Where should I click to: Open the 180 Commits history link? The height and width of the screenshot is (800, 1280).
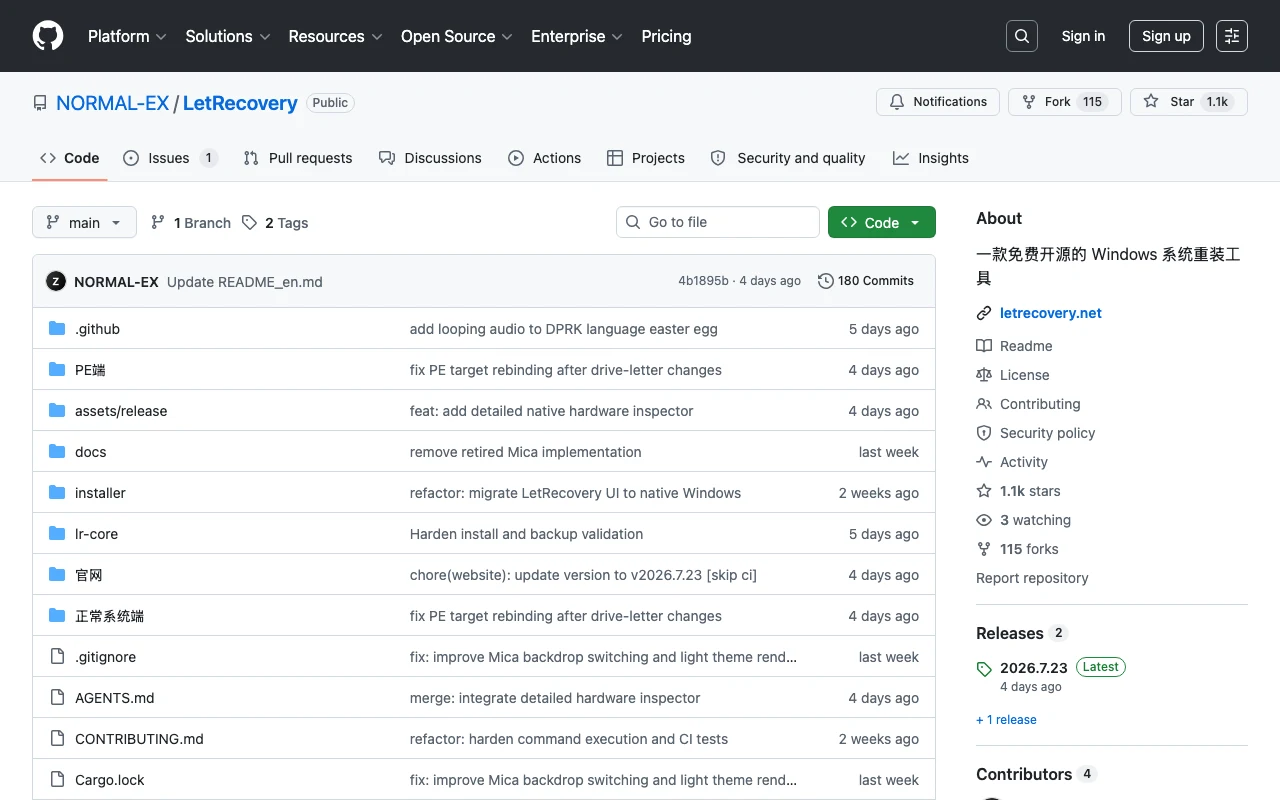(x=866, y=281)
